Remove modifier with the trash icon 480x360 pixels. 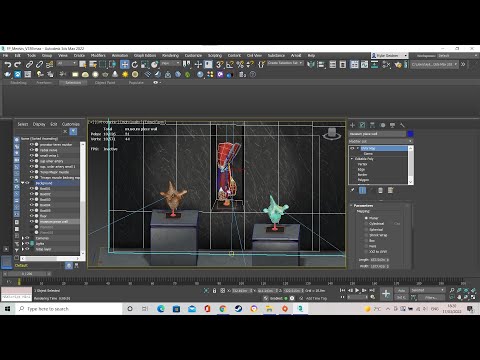click(x=380, y=190)
